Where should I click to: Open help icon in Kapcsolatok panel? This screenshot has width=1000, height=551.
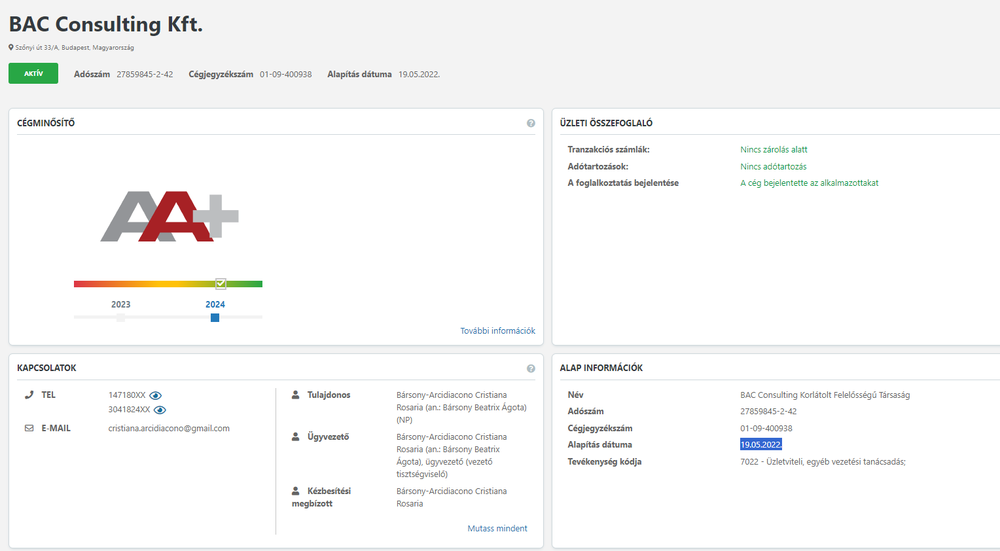pyautogui.click(x=531, y=369)
